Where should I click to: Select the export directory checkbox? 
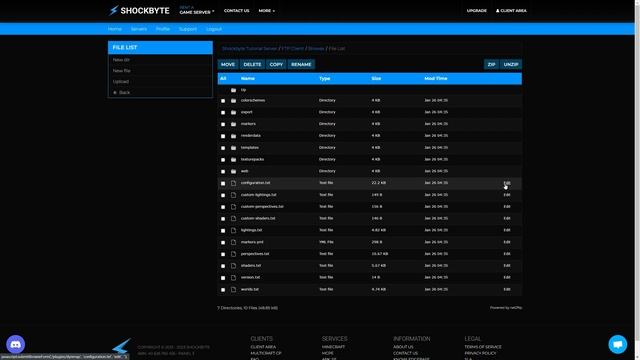223,113
